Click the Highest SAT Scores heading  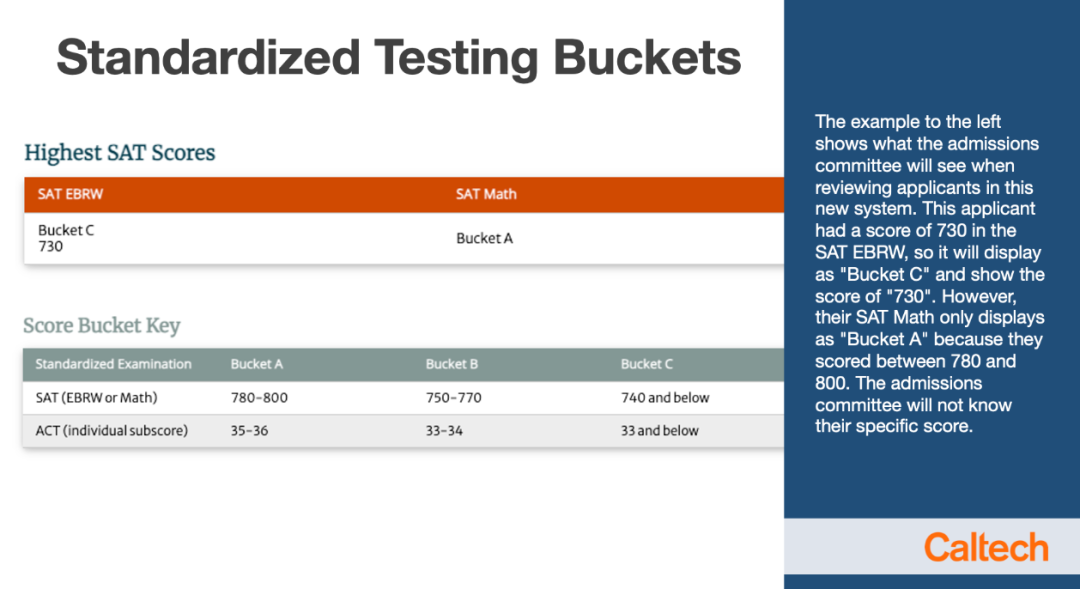click(120, 152)
